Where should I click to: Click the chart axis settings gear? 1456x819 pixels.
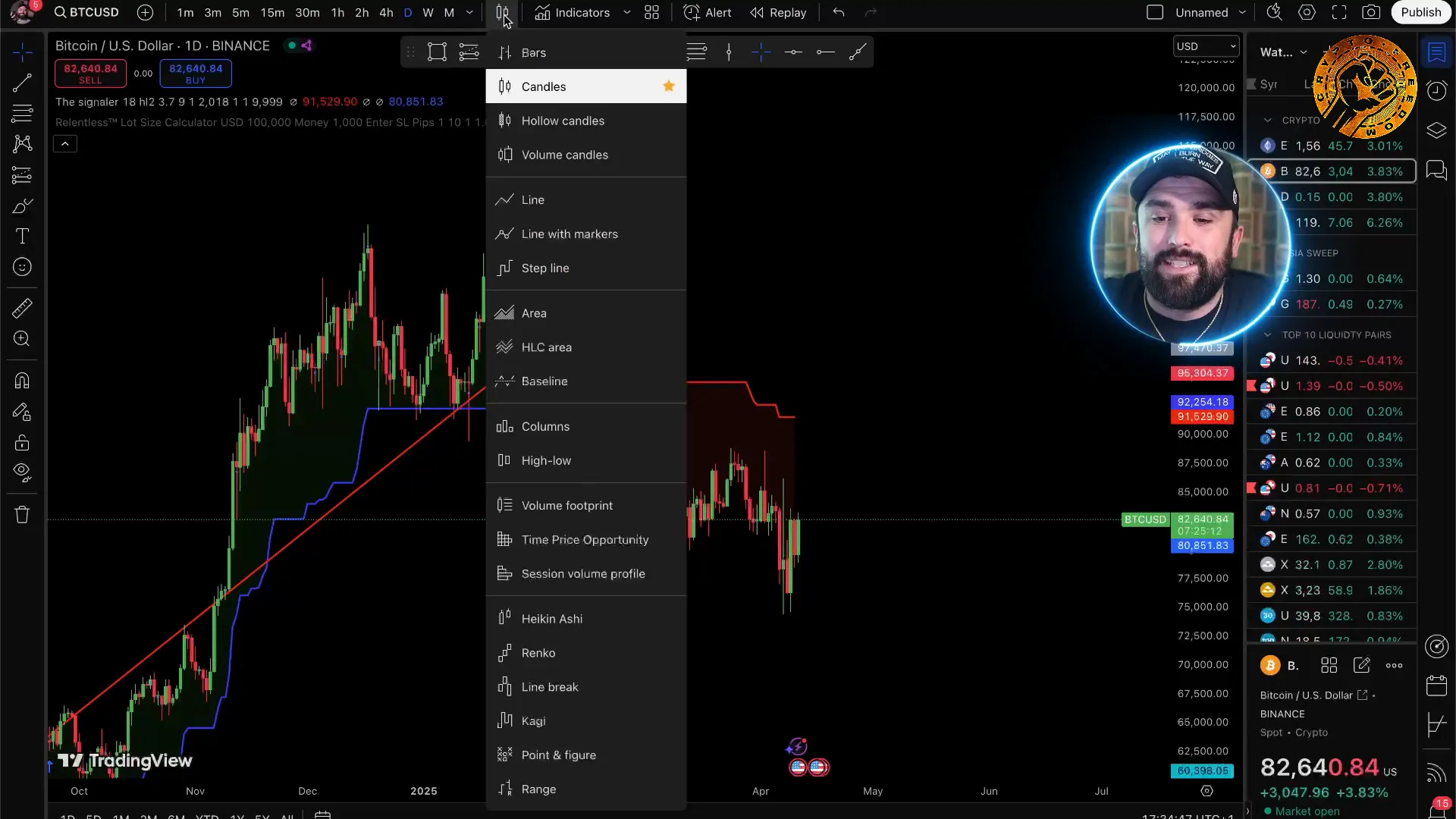1207,791
